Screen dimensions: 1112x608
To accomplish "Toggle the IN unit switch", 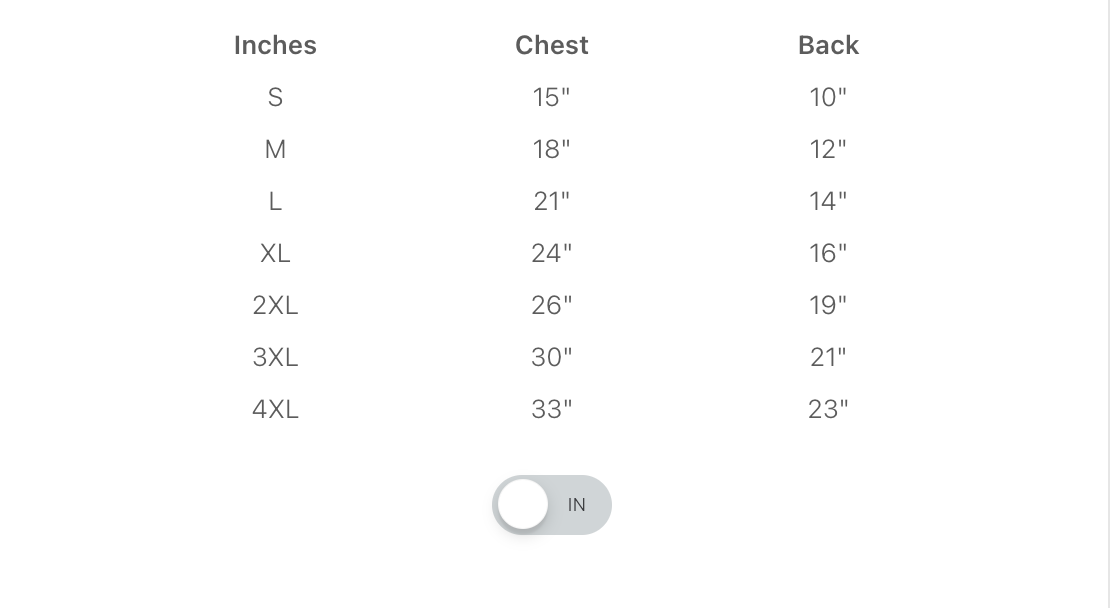I will 551,505.
